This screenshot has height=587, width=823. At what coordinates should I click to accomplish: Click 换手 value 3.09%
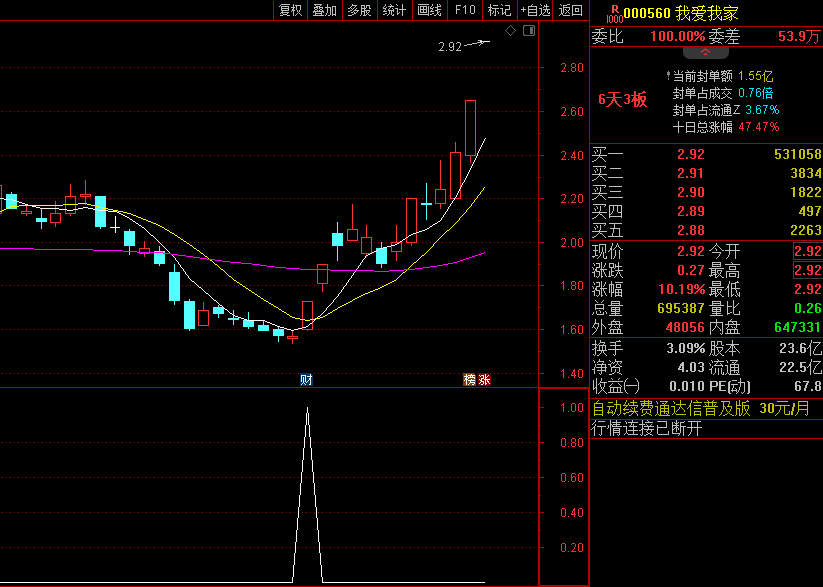pos(685,348)
